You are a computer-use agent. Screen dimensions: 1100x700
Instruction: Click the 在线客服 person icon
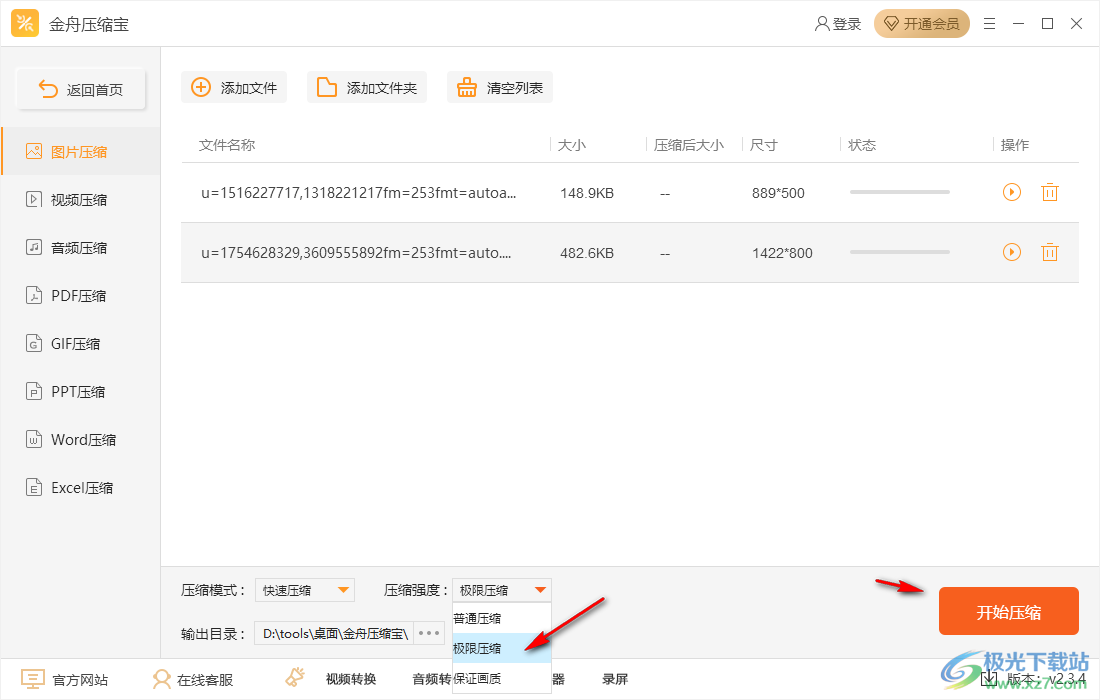click(x=161, y=679)
